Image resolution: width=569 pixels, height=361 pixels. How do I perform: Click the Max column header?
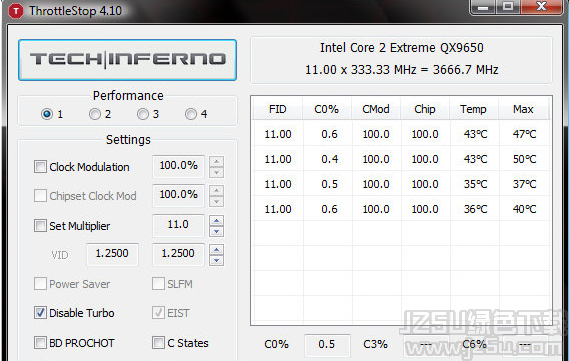[523, 109]
